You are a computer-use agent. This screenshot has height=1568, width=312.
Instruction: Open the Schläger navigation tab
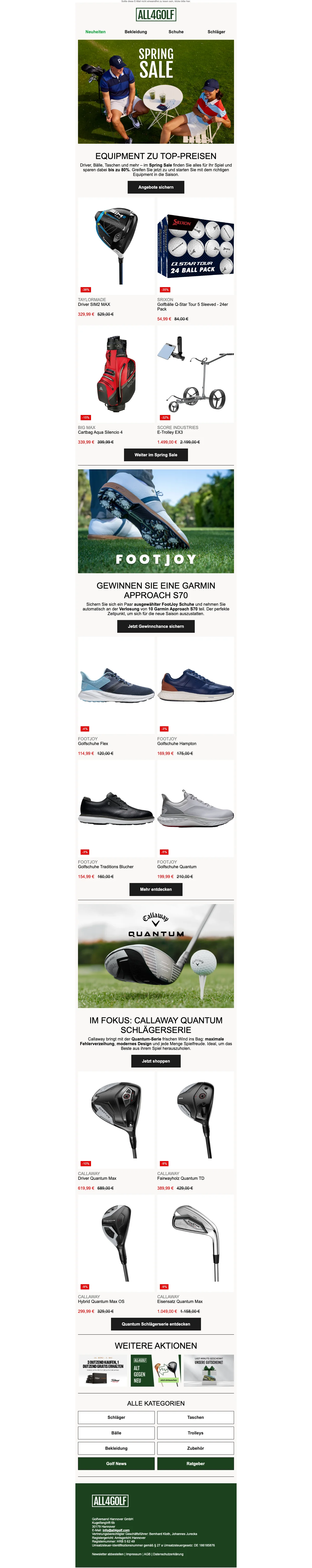216,32
